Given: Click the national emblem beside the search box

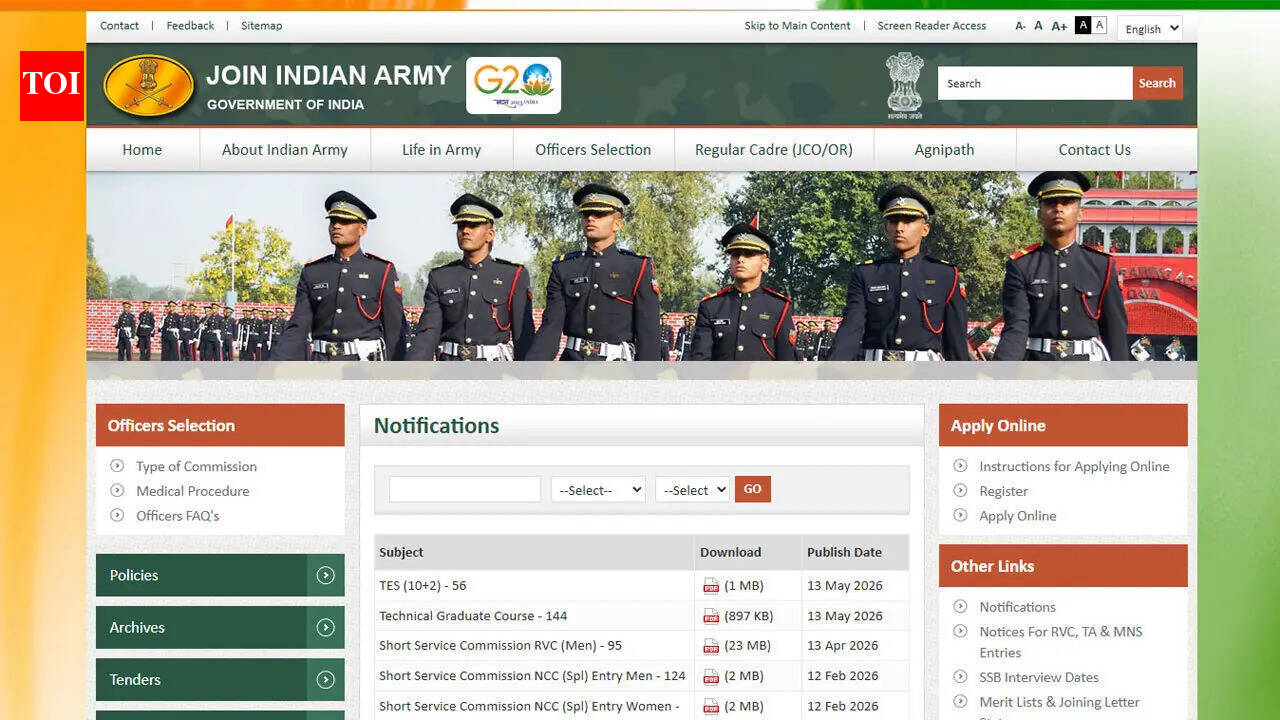Looking at the screenshot, I should click(x=904, y=85).
